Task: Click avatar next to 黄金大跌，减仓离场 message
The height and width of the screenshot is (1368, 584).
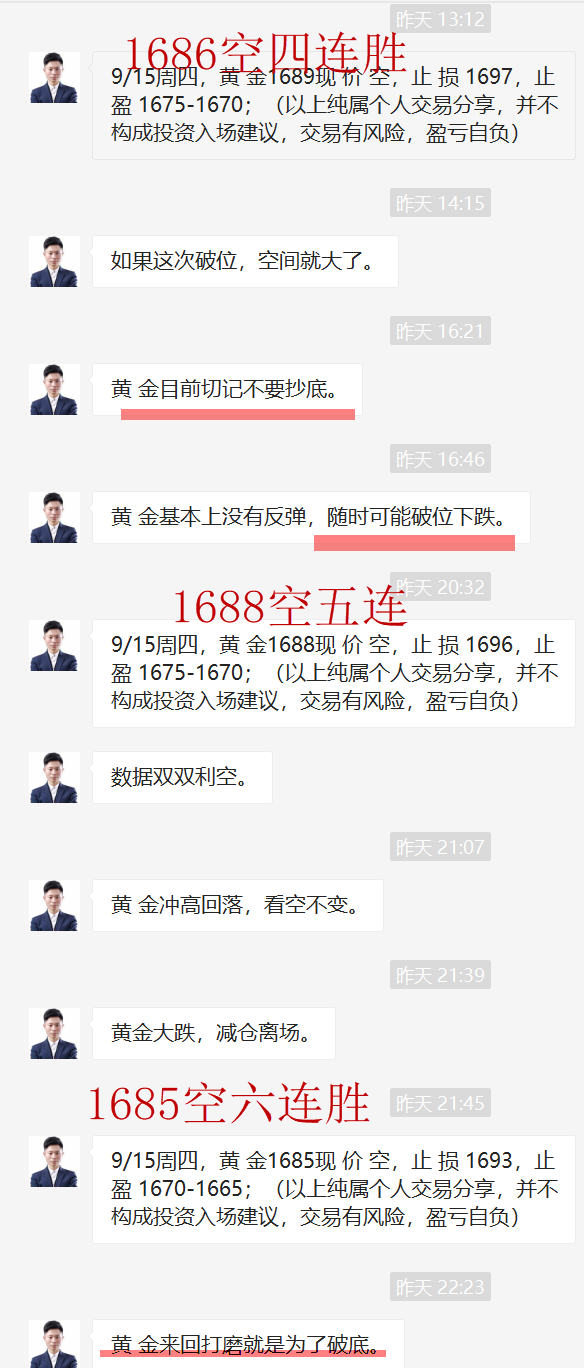Action: [x=54, y=1033]
